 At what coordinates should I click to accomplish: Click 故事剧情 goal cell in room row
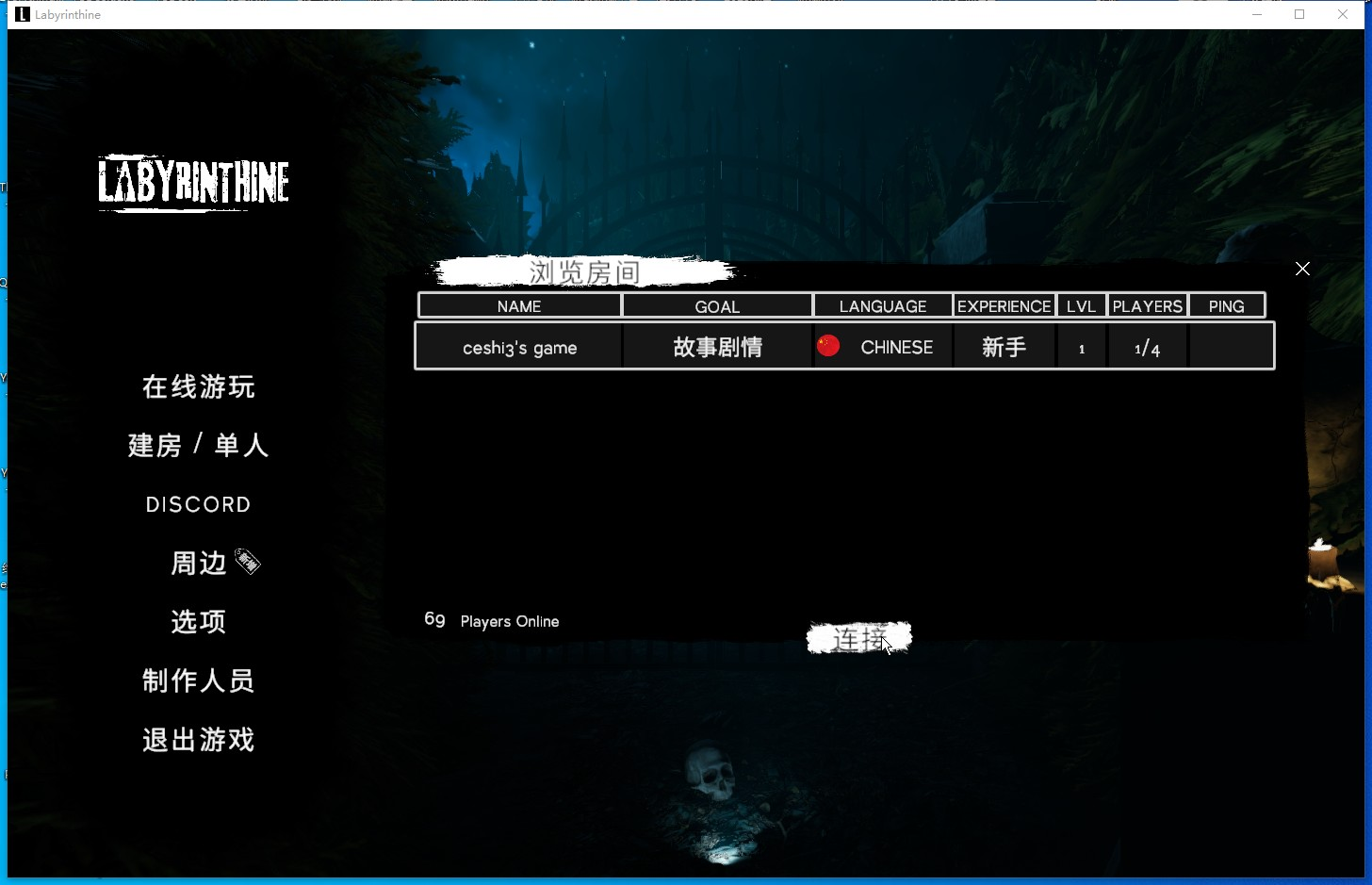pos(717,347)
